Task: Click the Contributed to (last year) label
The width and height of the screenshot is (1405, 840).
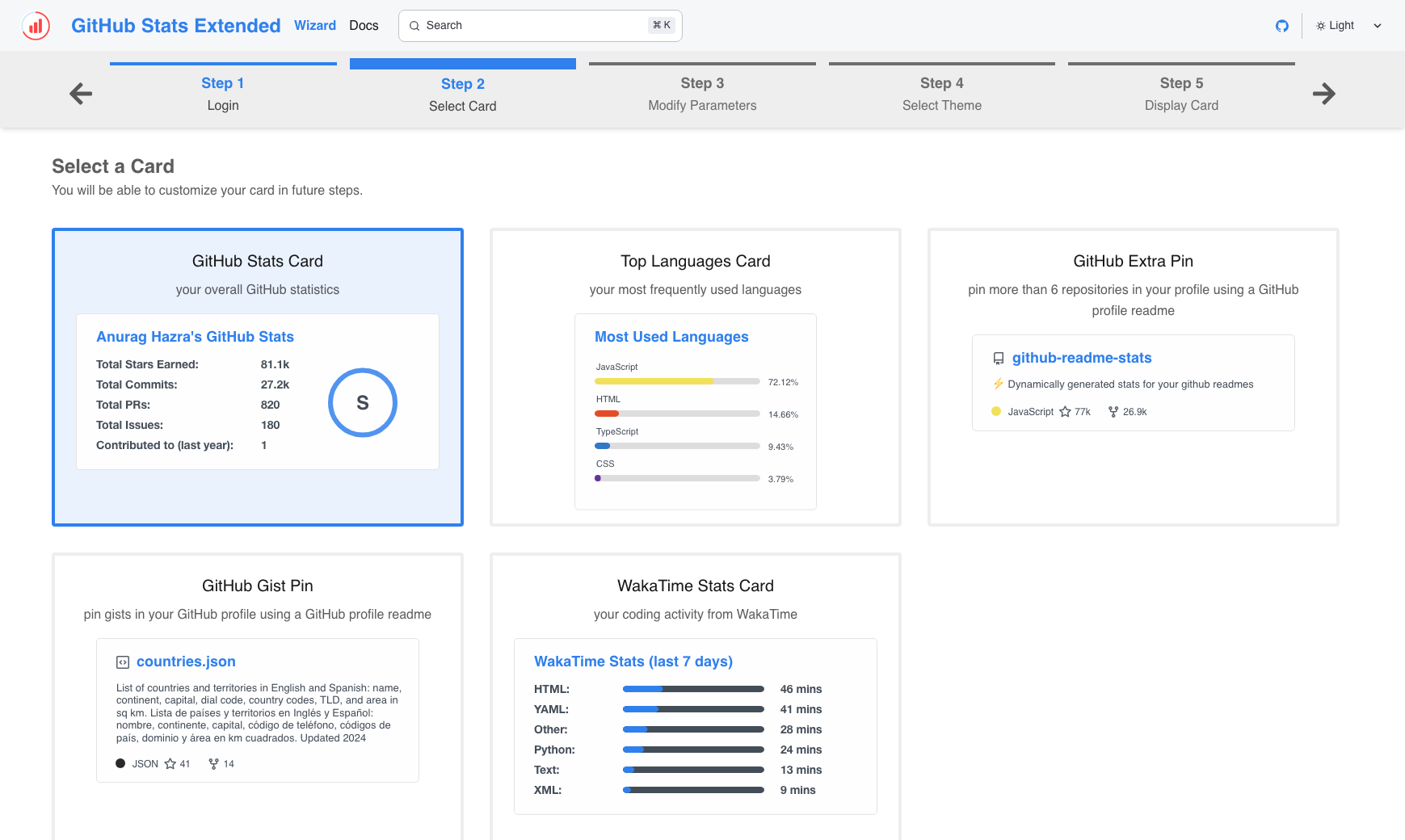Action: click(x=165, y=445)
